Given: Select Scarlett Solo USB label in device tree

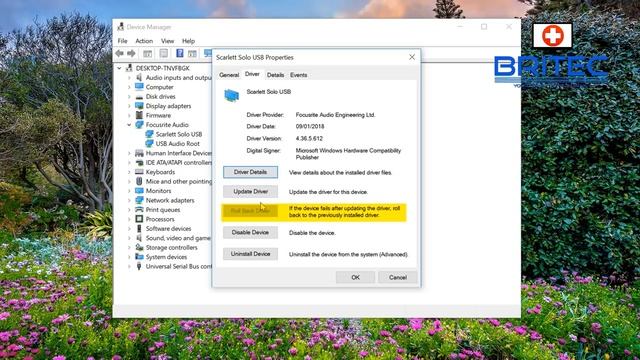Looking at the screenshot, I should (x=179, y=134).
